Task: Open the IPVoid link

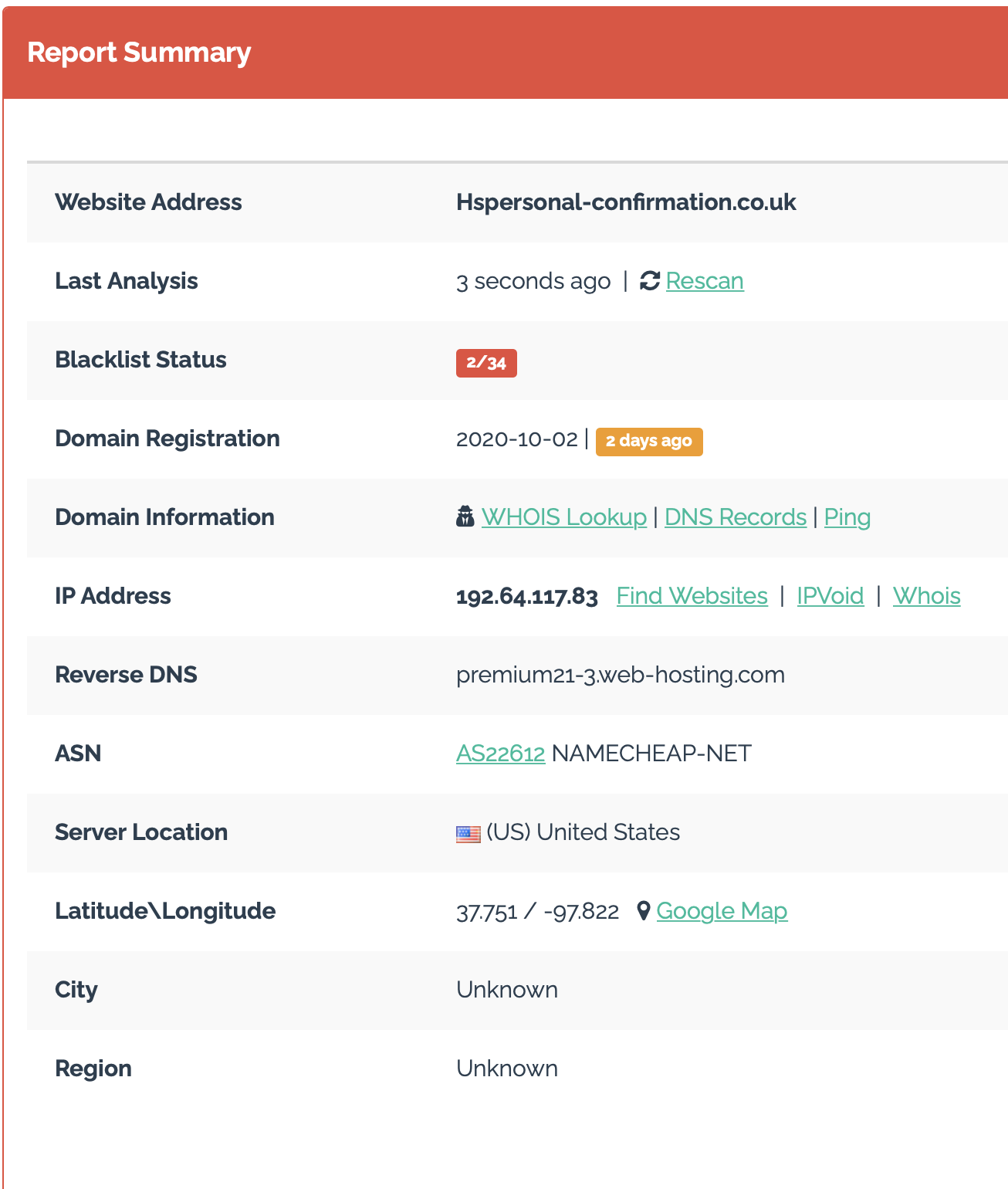Action: [830, 596]
